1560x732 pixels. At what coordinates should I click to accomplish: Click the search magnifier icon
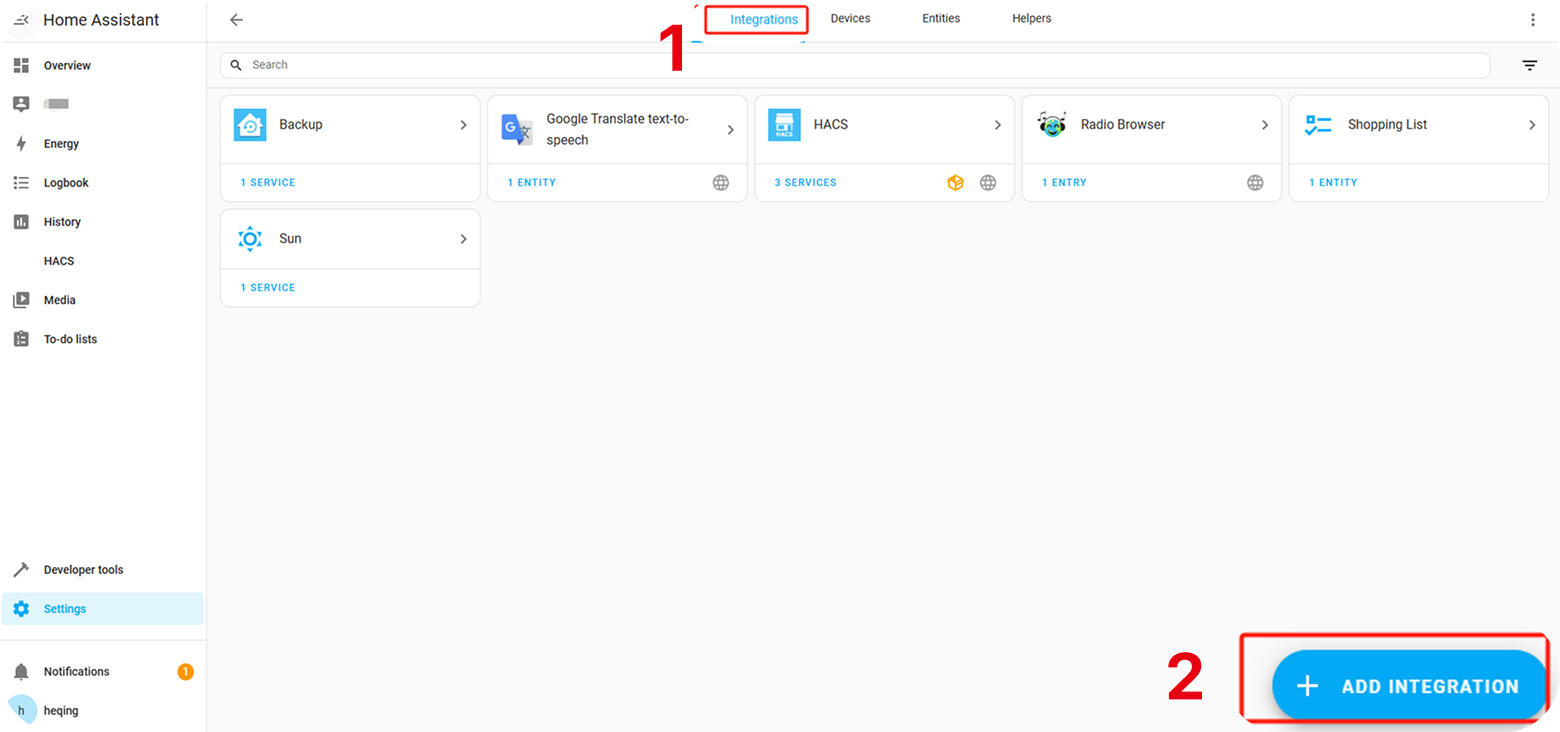point(237,65)
